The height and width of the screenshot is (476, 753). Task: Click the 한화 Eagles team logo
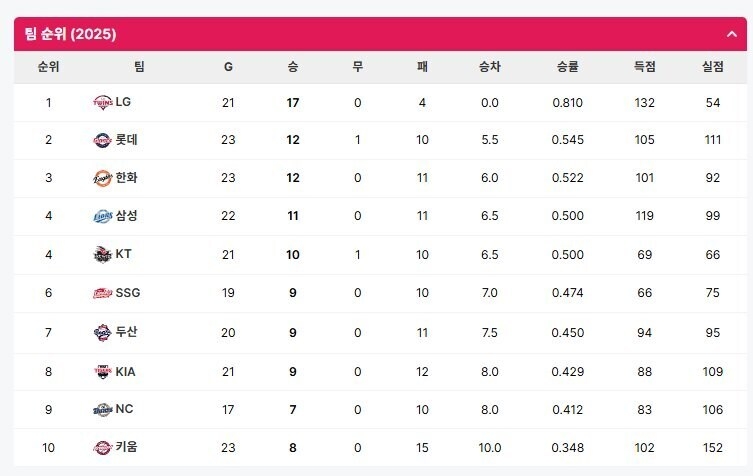102,178
